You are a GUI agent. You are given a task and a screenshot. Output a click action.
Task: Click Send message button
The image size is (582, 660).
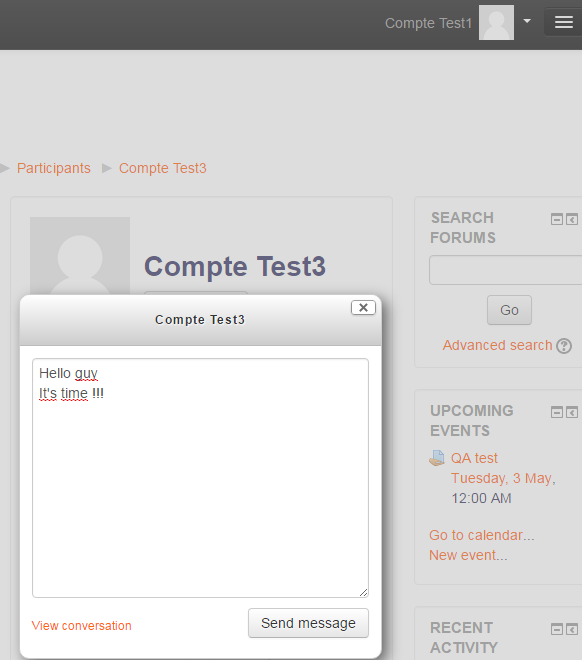click(308, 623)
